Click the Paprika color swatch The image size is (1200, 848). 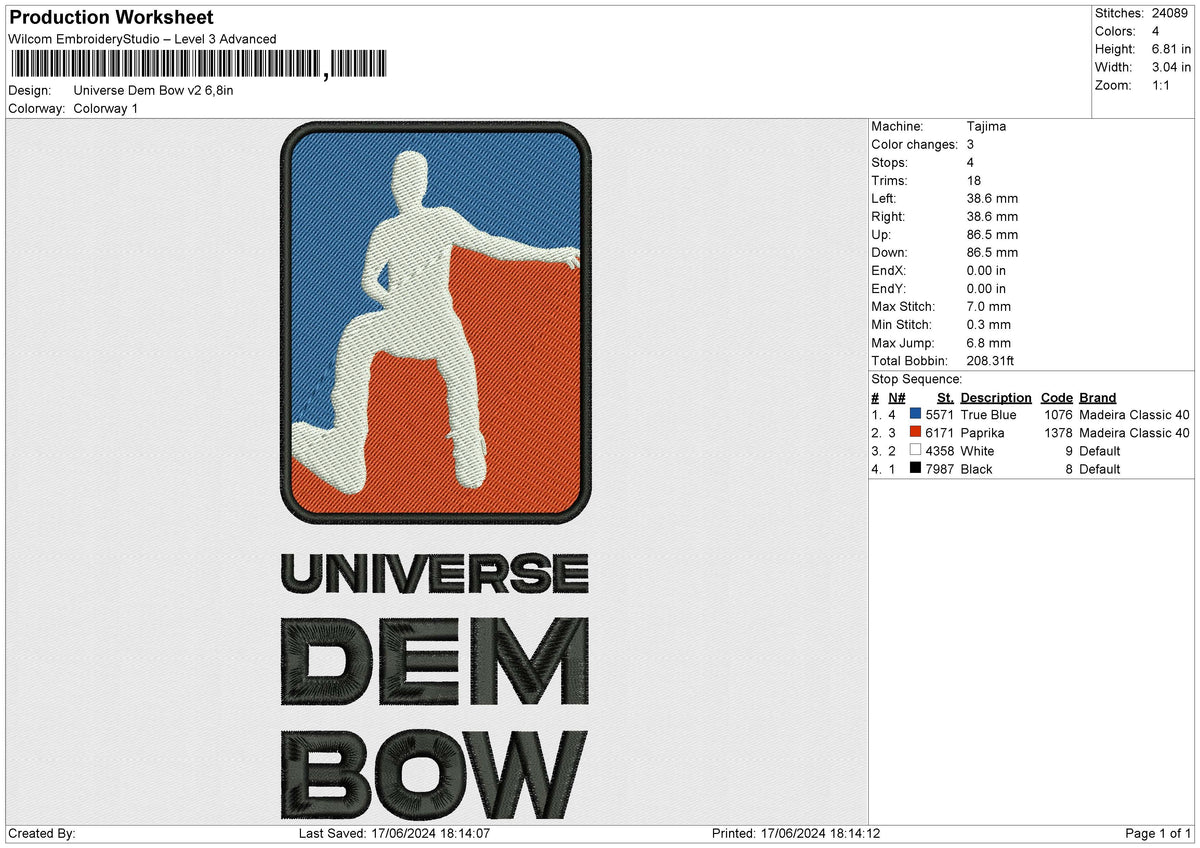click(x=915, y=432)
